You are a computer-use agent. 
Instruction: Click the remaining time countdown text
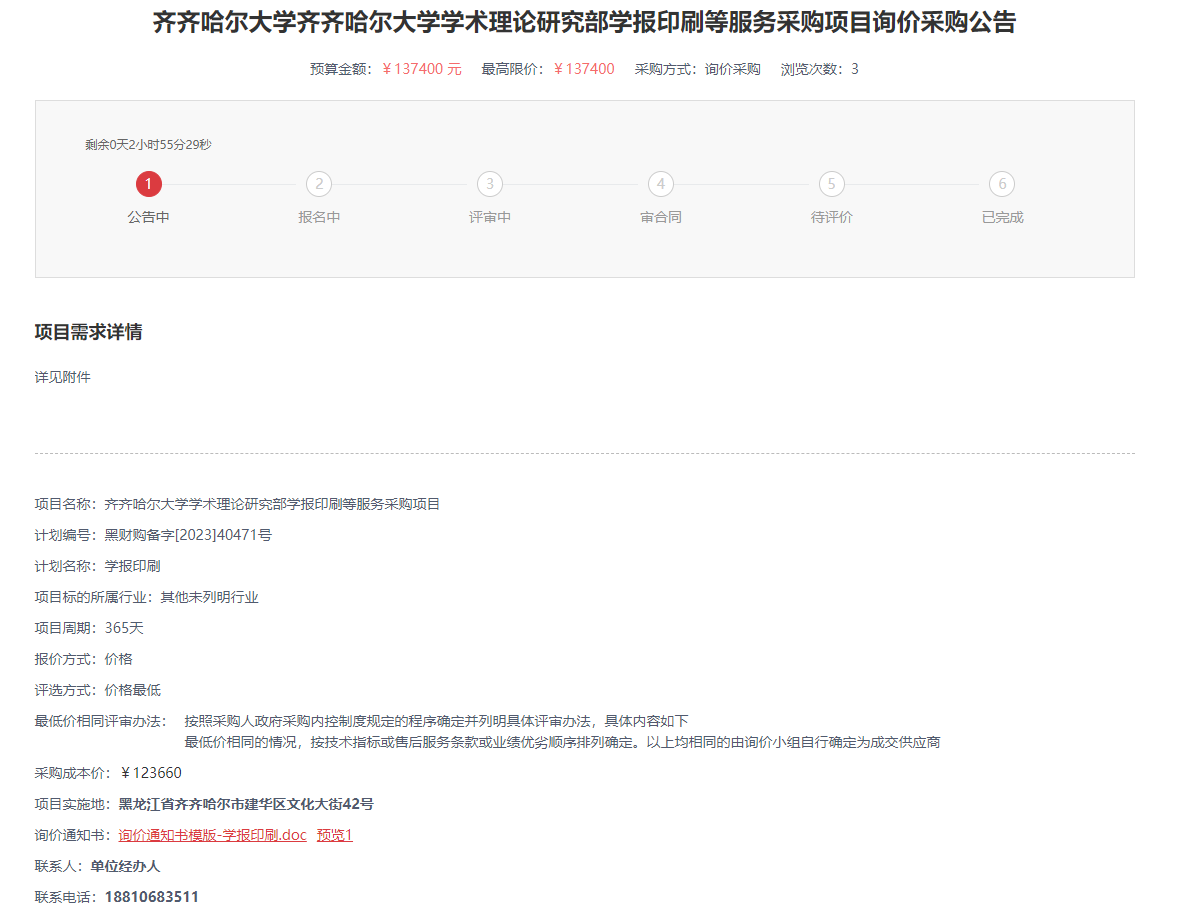(x=148, y=145)
